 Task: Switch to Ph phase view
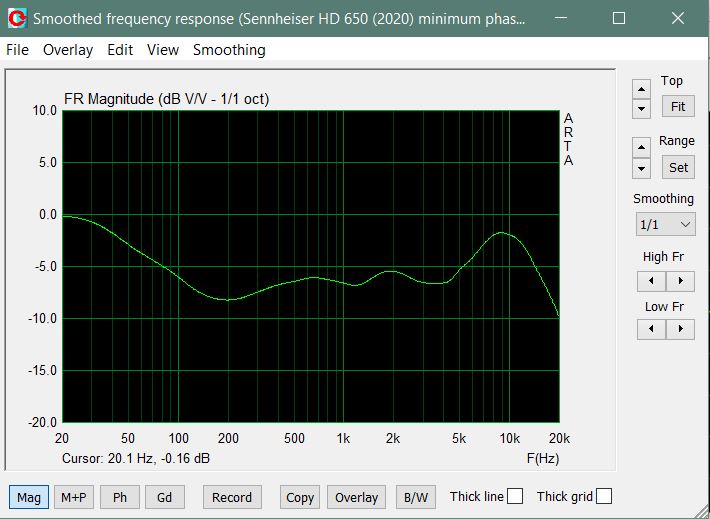click(120, 497)
